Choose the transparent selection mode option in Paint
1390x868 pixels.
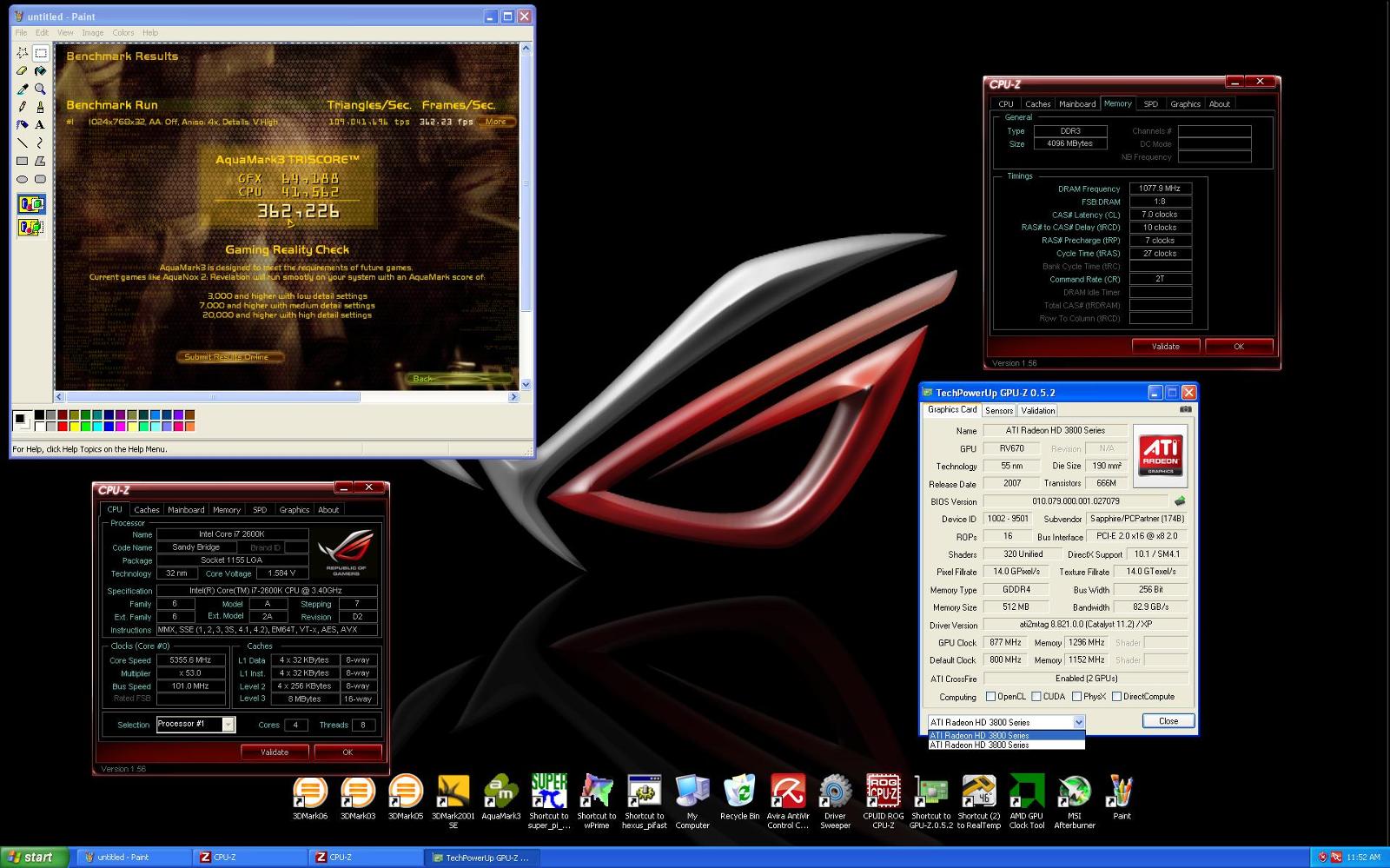[31, 228]
